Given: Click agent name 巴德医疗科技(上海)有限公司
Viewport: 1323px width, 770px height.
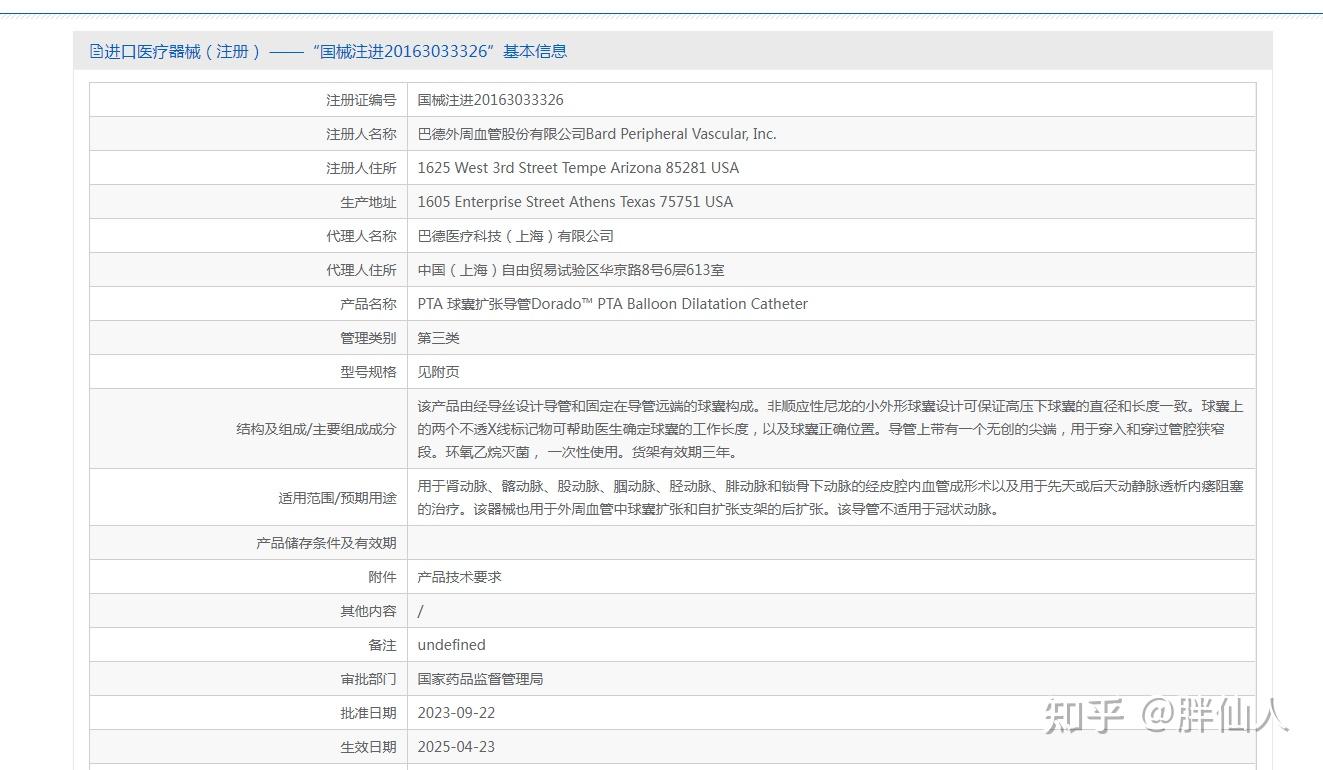Looking at the screenshot, I should [515, 236].
